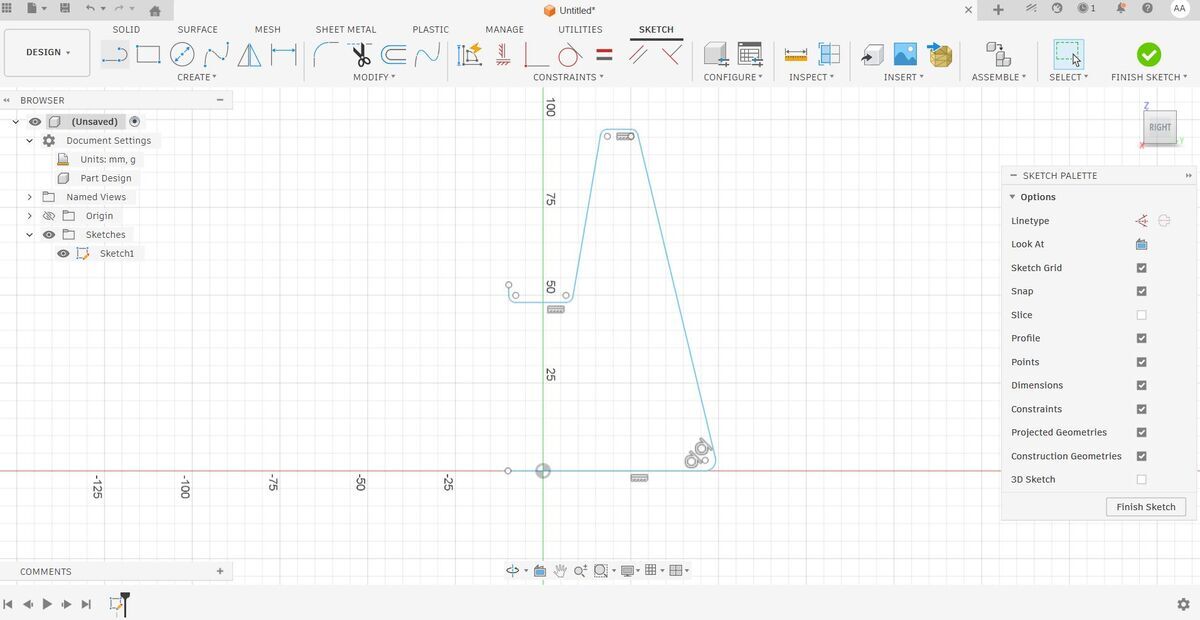Toggle the Dimensions checkbox

coord(1141,385)
